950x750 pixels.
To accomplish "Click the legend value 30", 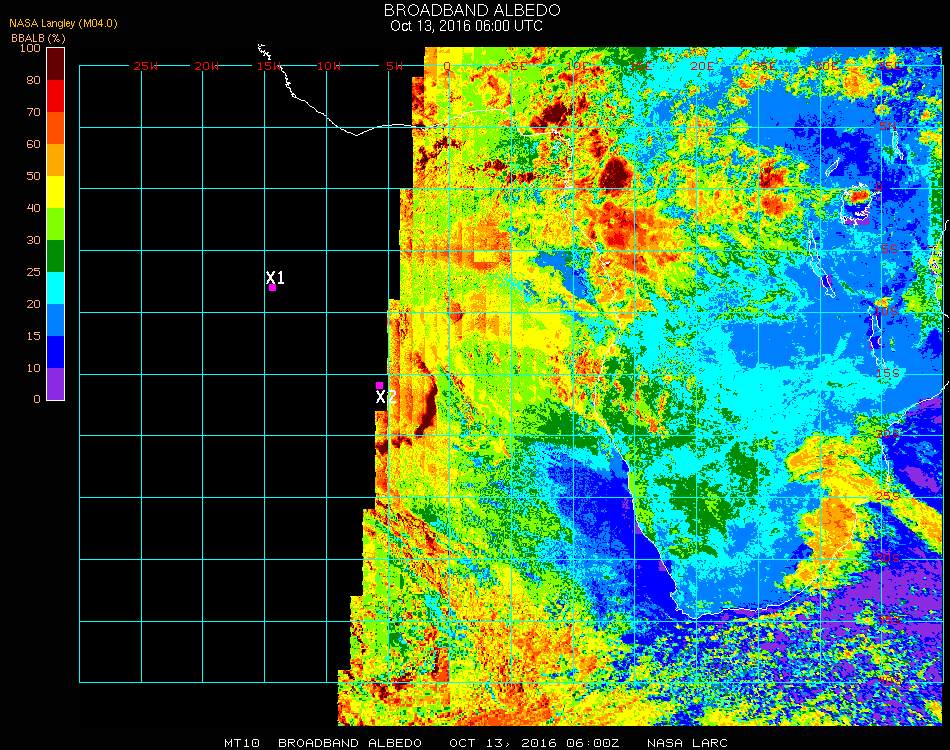I will pyautogui.click(x=33, y=241).
